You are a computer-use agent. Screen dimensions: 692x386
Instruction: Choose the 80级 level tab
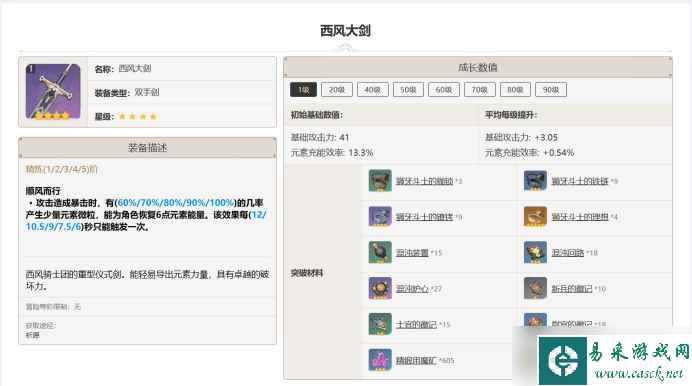515,90
